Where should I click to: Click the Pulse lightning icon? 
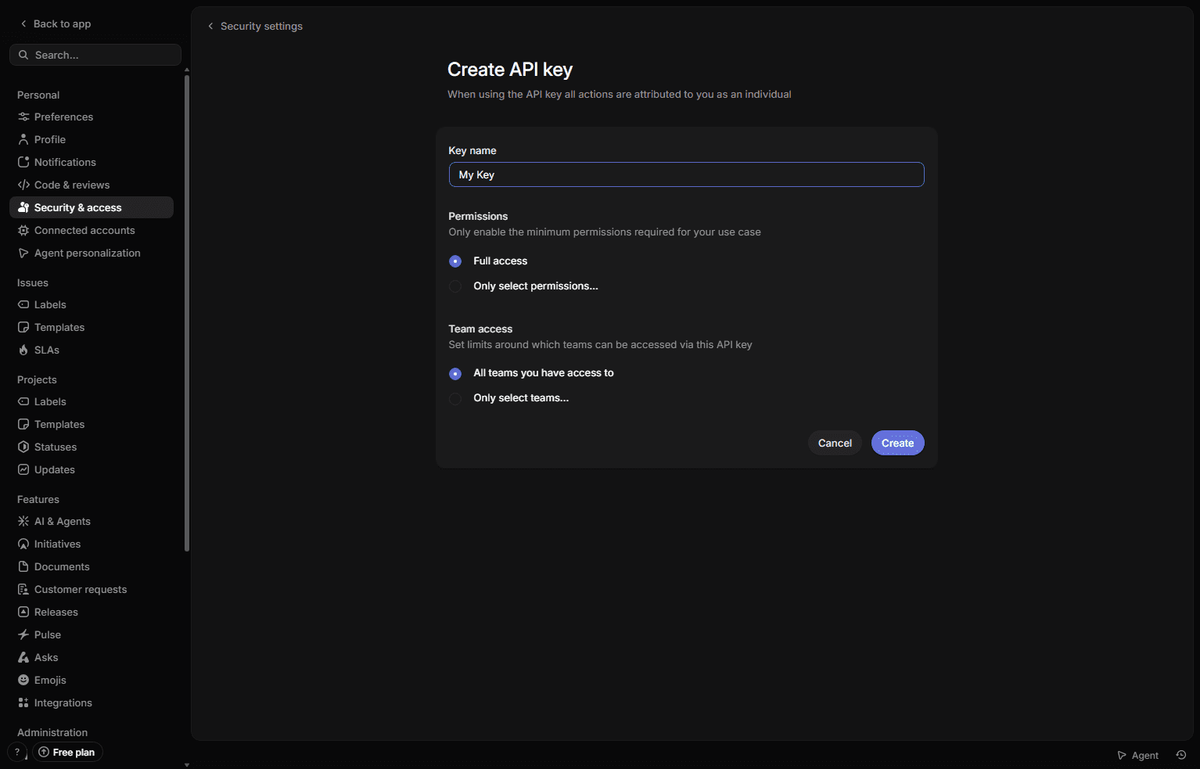coord(24,635)
